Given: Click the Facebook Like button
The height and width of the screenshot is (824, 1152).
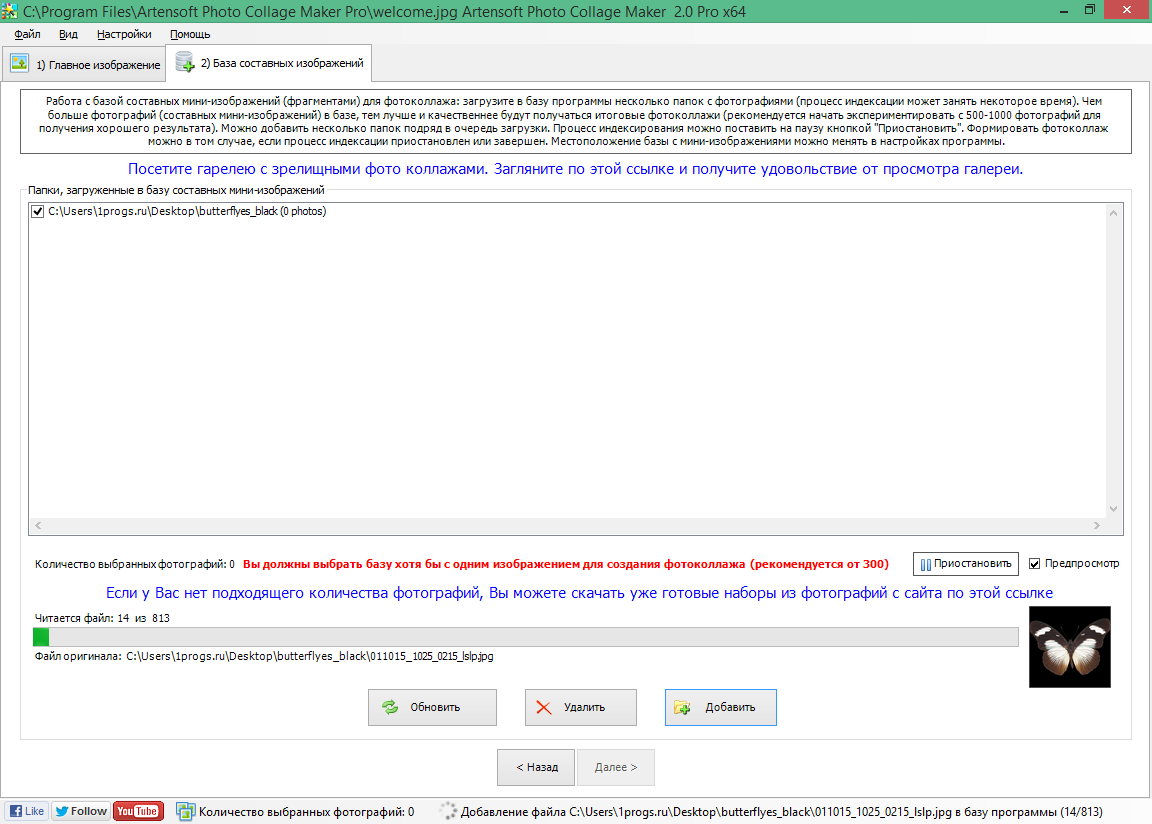Looking at the screenshot, I should (26, 812).
